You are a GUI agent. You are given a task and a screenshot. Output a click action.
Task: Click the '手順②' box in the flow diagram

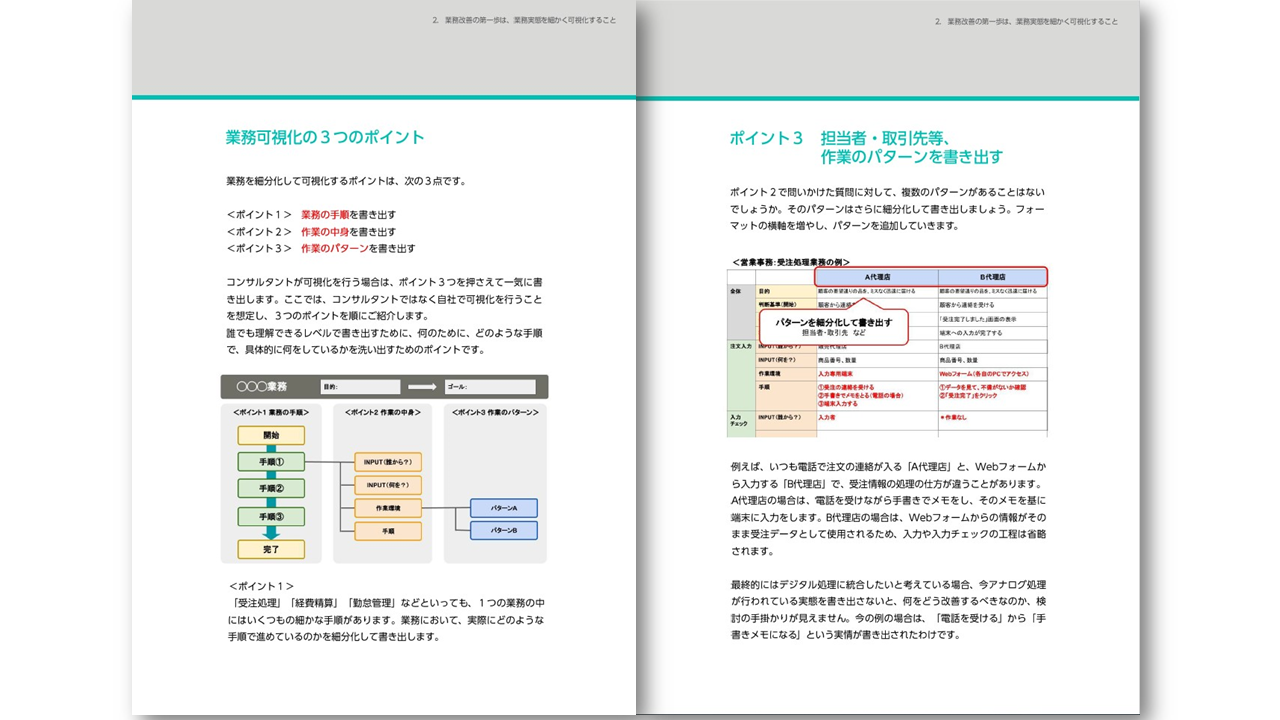[271, 489]
